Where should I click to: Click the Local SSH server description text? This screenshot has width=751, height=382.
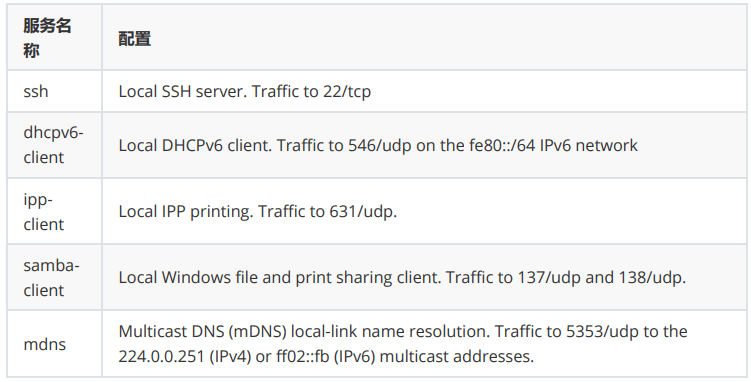tap(182, 91)
